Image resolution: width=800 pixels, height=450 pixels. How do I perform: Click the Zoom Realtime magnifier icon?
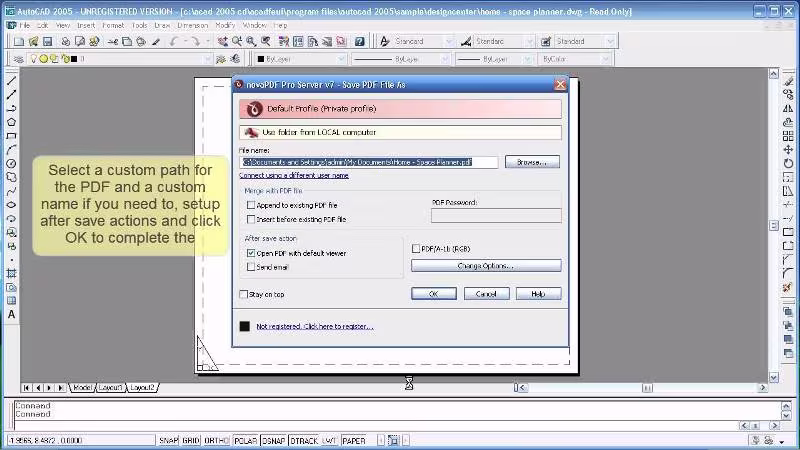click(x=237, y=41)
